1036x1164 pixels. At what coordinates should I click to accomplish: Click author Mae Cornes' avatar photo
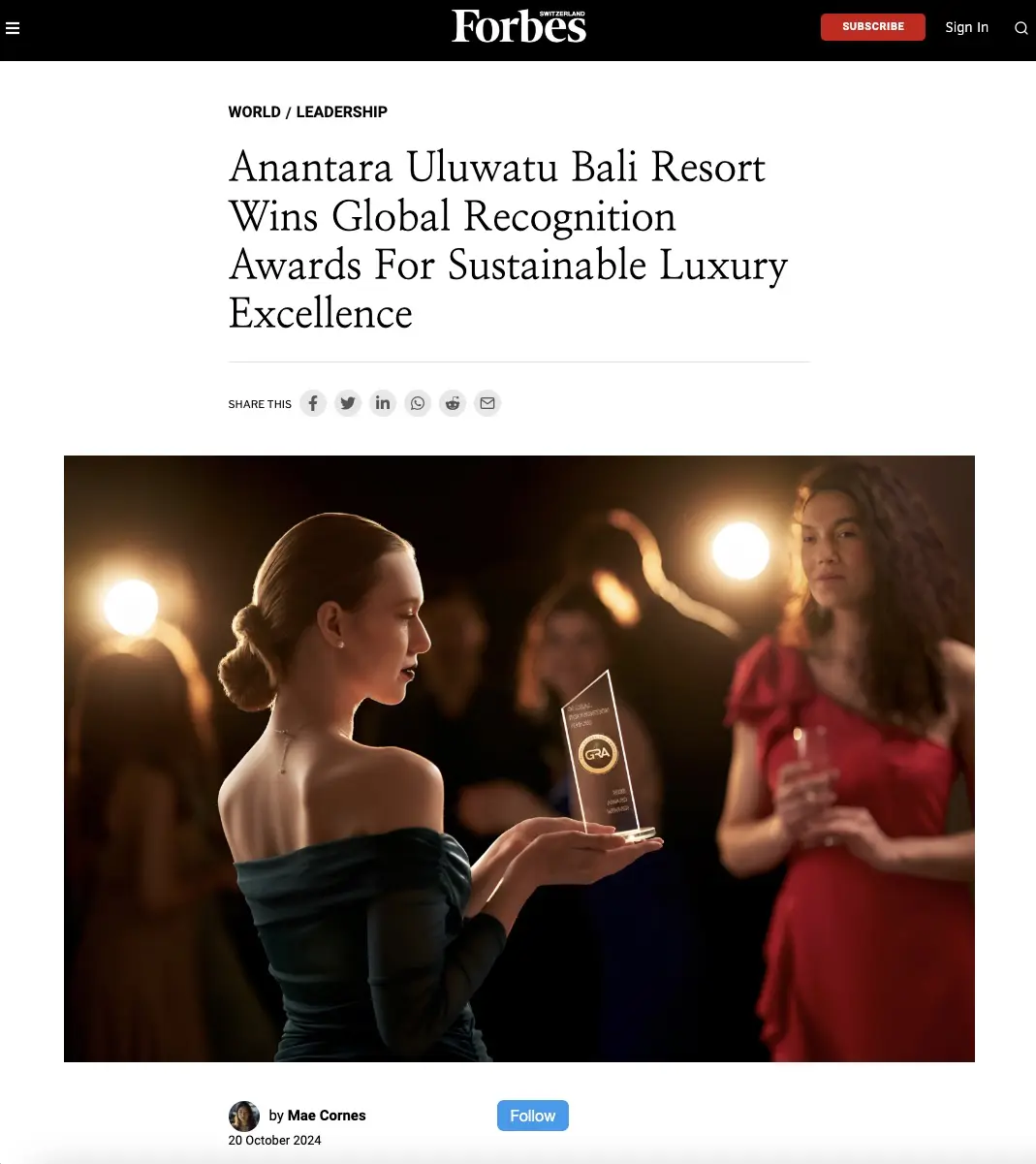(x=244, y=1117)
